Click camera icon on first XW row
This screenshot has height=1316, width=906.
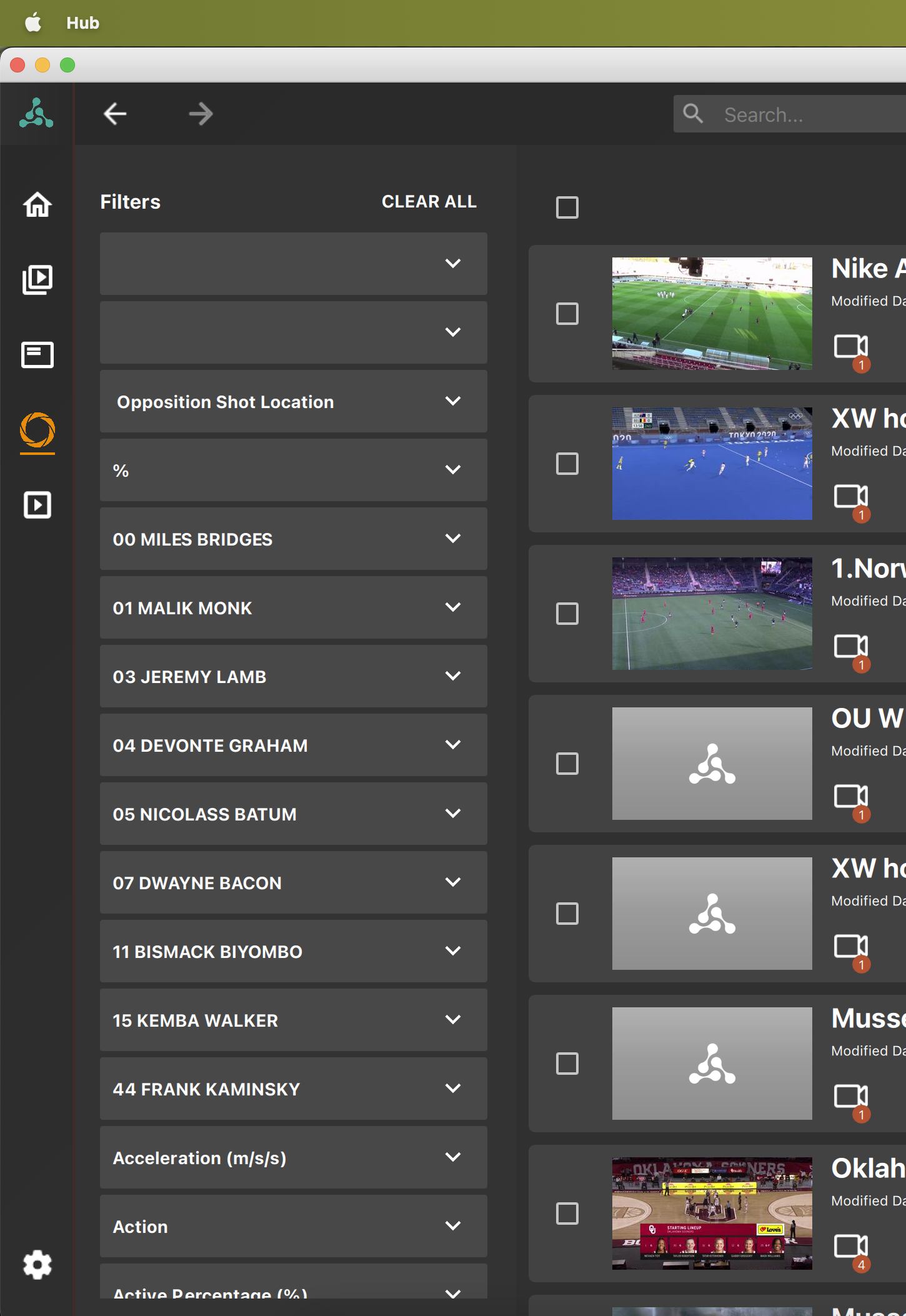[x=851, y=496]
